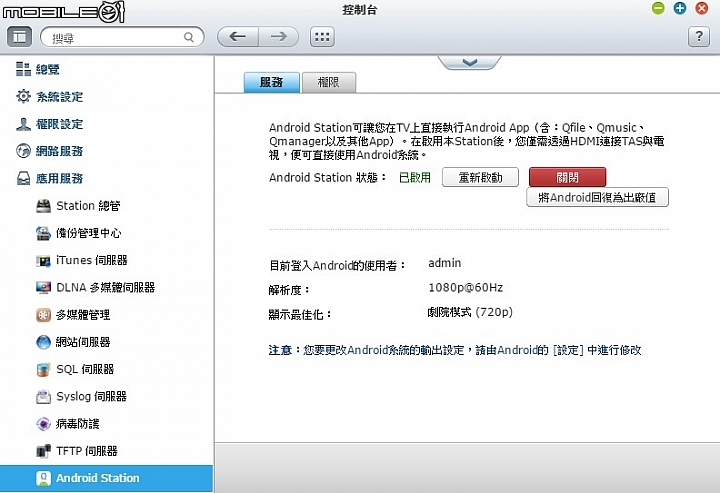Image resolution: width=720 pixels, height=493 pixels.
Task: Collapse 應用服務 in the sidebar
Action: pos(59,179)
